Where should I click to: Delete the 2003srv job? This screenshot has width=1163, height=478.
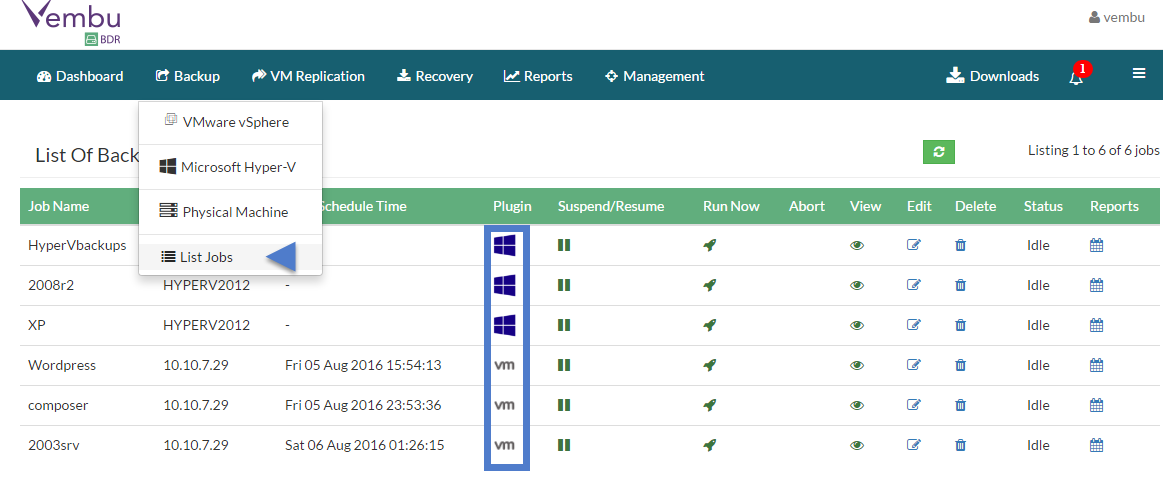pyautogui.click(x=961, y=445)
